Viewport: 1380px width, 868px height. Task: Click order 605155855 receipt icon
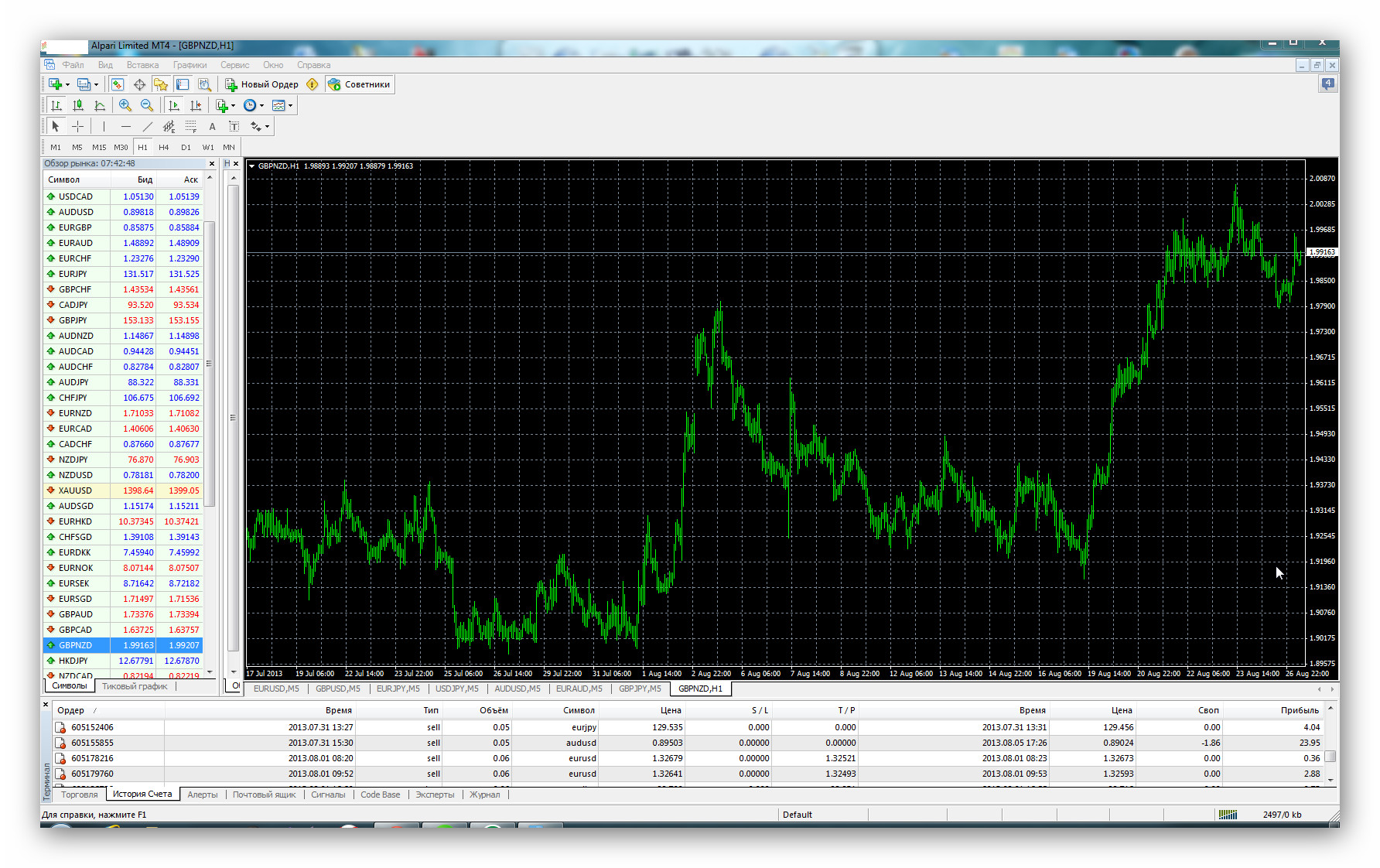pyautogui.click(x=60, y=743)
